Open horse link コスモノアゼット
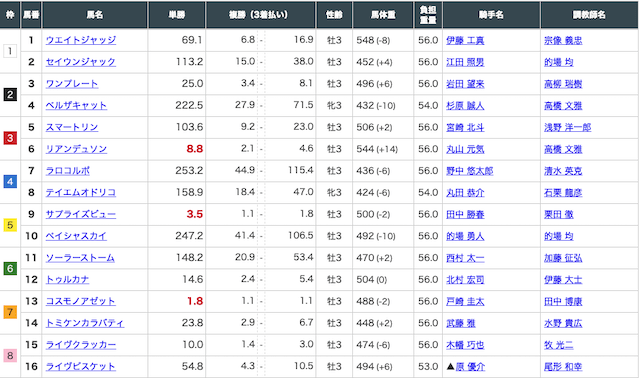The image size is (640, 378). [80, 301]
